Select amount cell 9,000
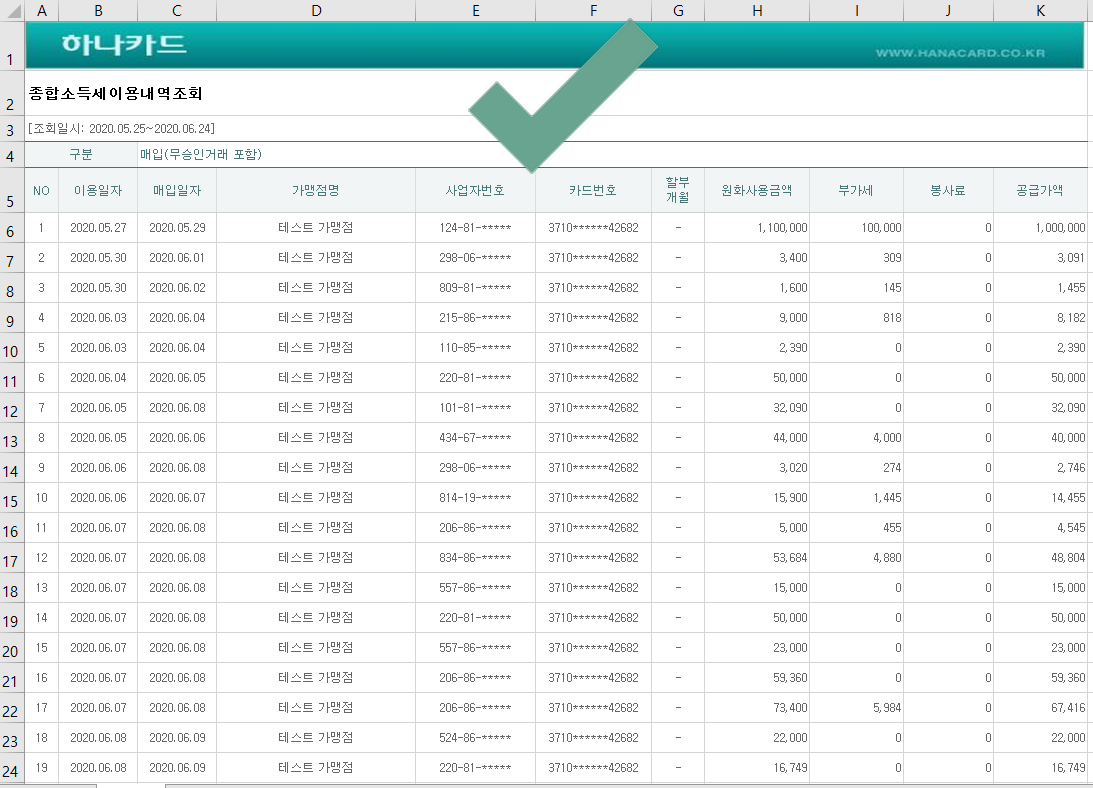Screen dimensions: 1093x788 tap(756, 318)
